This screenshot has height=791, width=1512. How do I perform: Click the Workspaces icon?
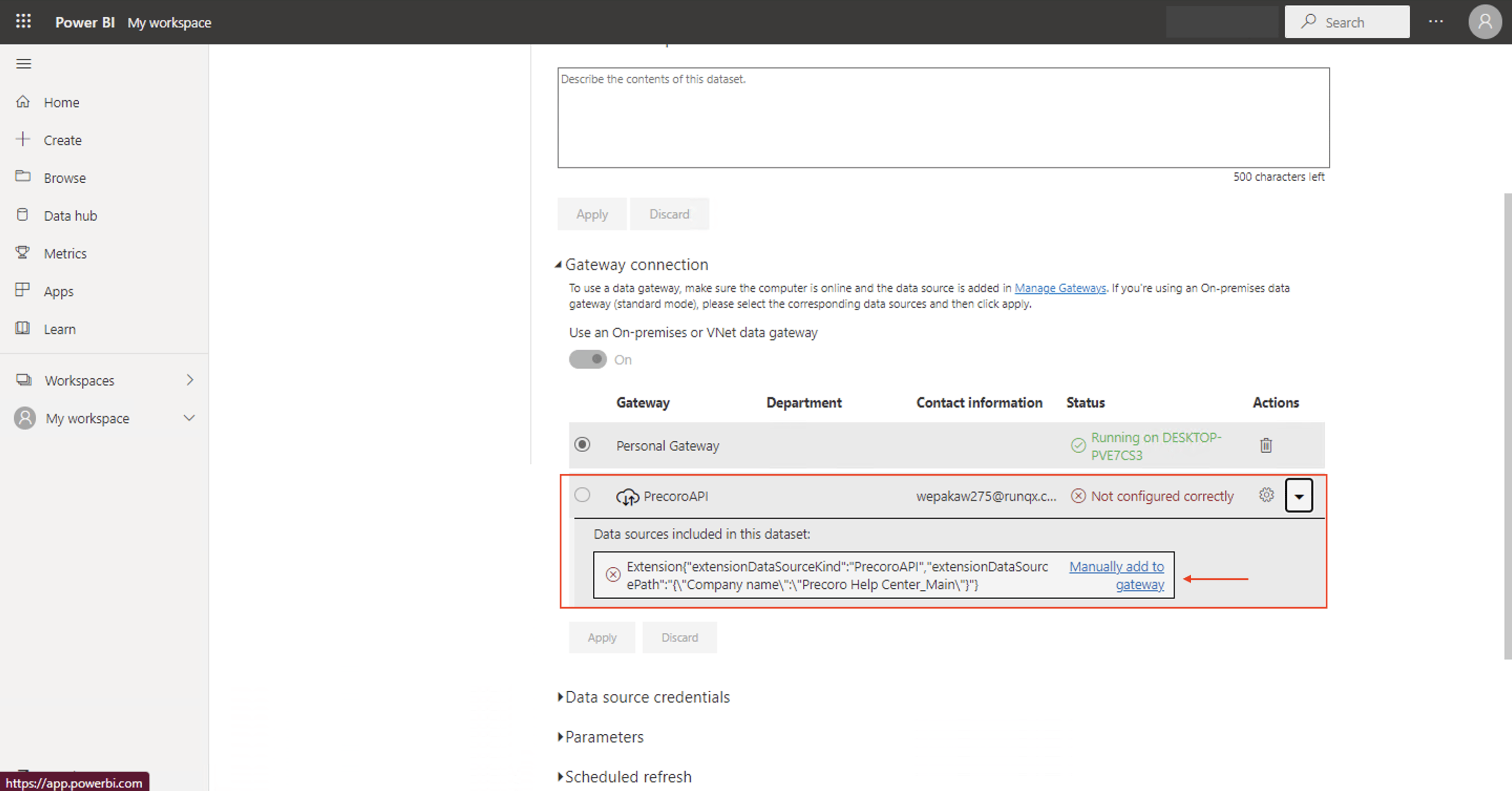24,380
